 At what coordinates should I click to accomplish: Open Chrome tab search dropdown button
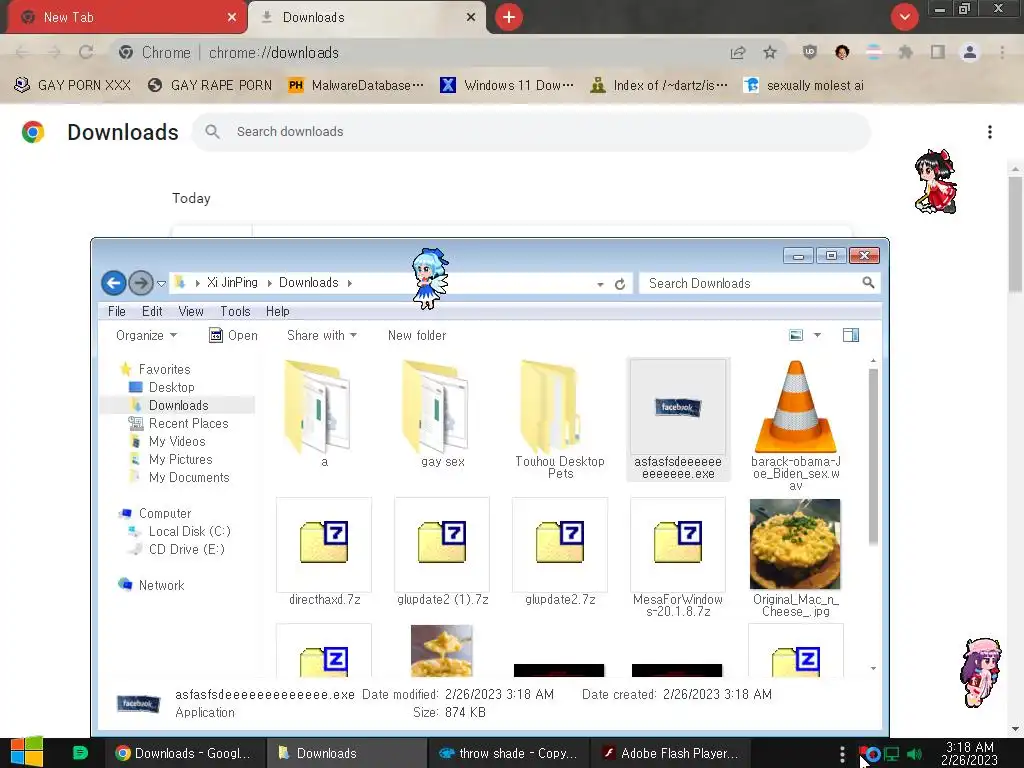pos(904,17)
